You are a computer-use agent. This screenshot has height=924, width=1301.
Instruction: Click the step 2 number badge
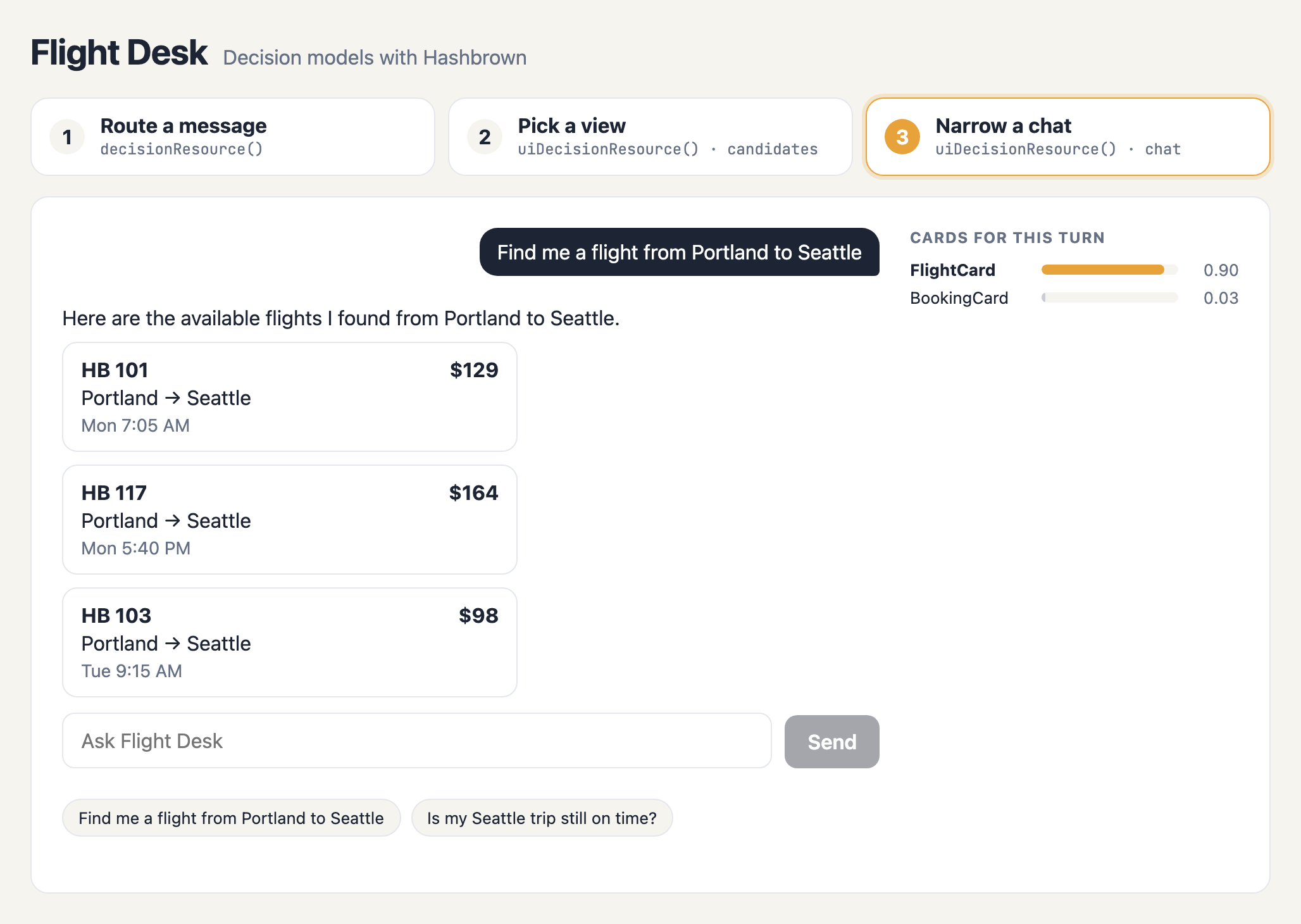coord(485,137)
